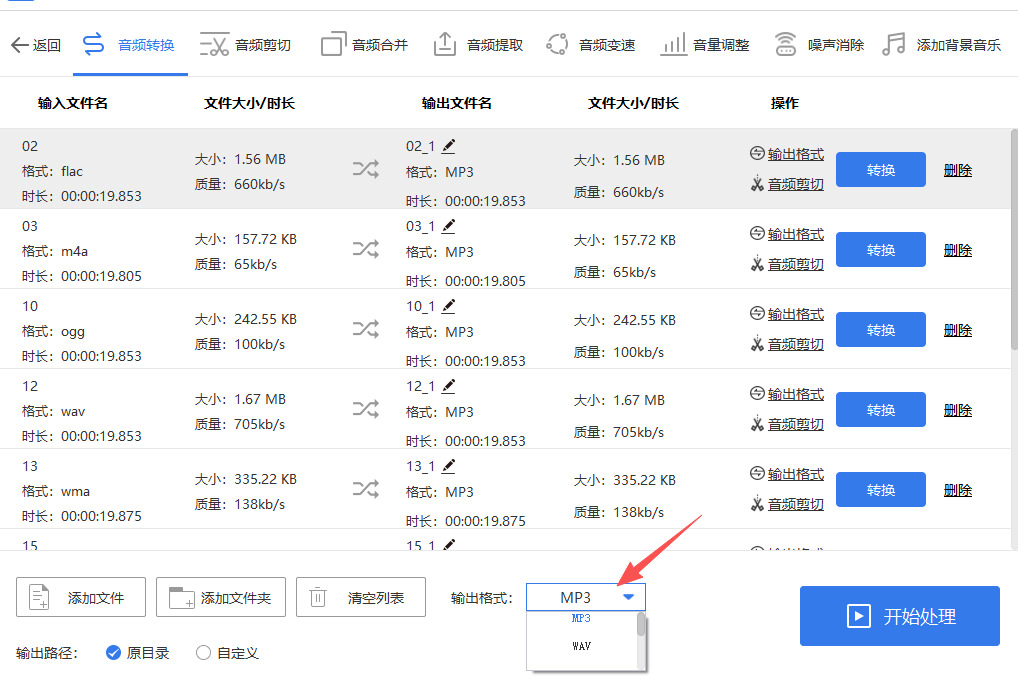Choose WAV in the format dropdown list

[x=581, y=646]
